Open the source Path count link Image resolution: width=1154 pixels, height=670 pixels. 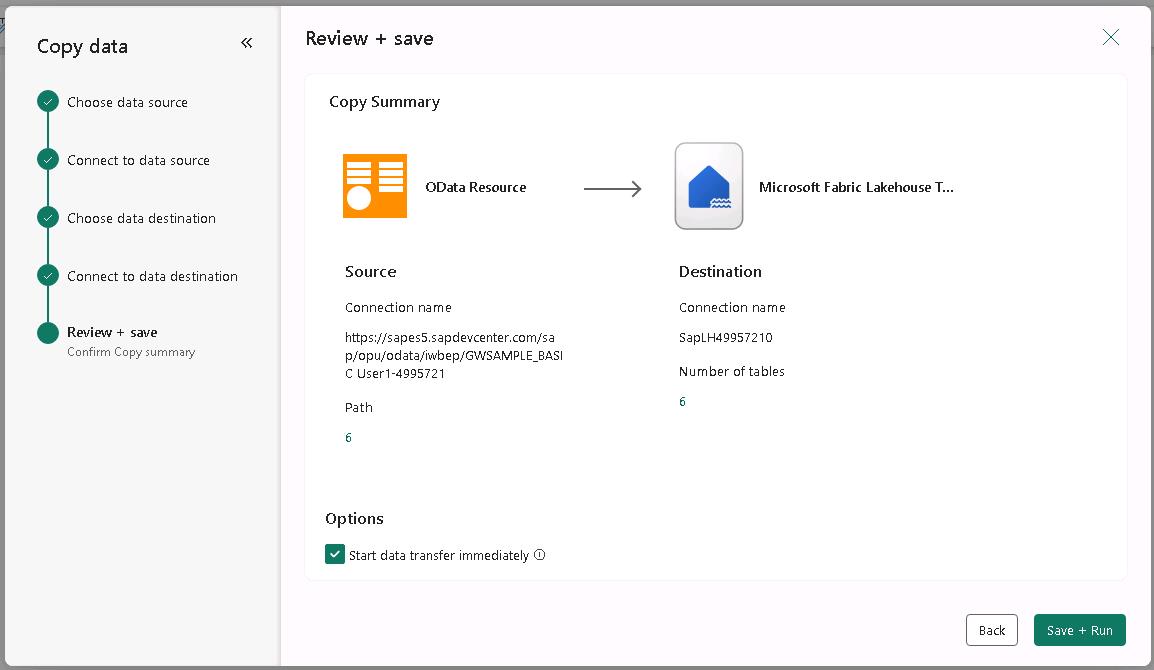pyautogui.click(x=348, y=438)
